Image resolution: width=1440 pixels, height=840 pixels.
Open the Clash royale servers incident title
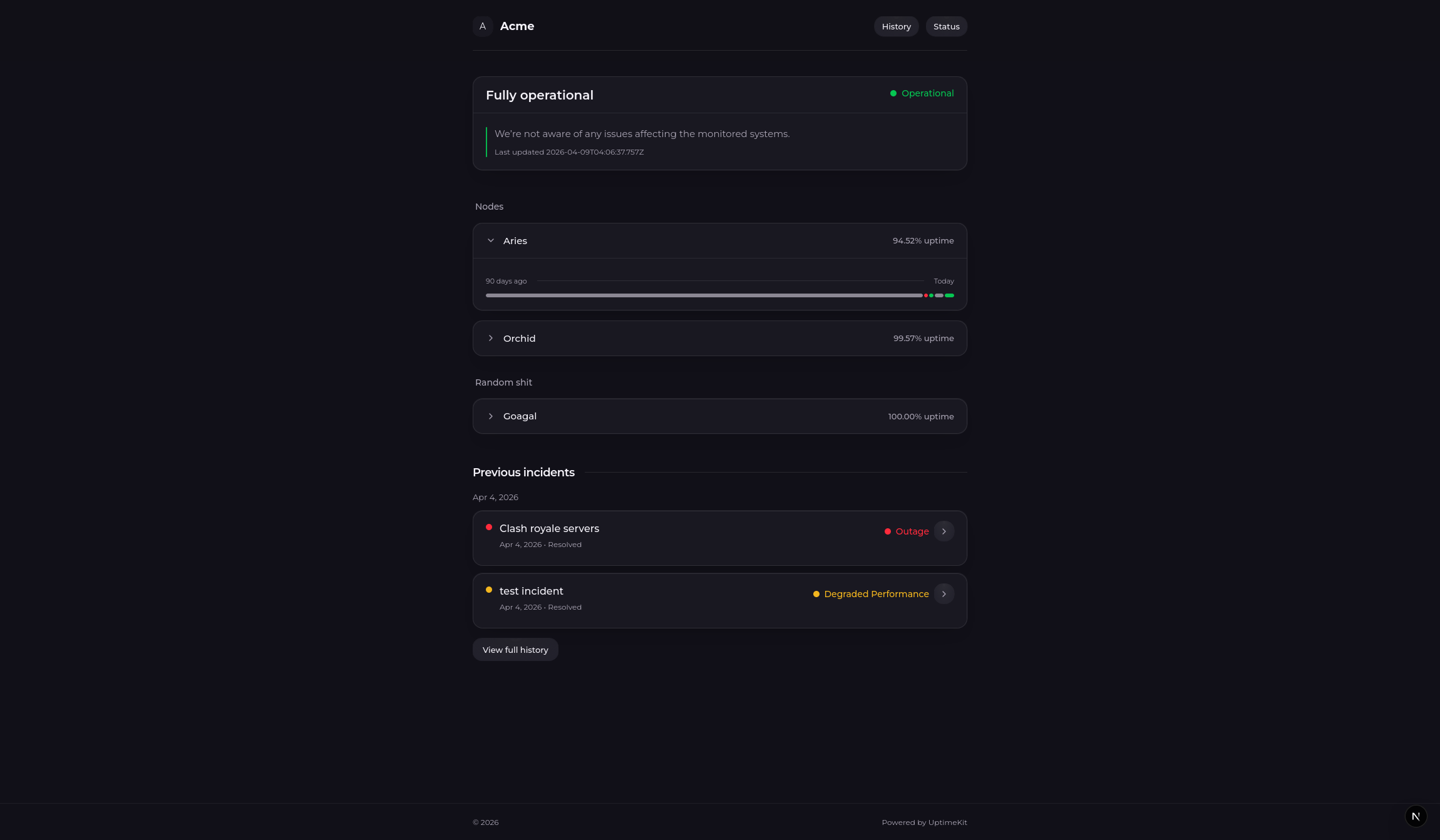coord(549,528)
